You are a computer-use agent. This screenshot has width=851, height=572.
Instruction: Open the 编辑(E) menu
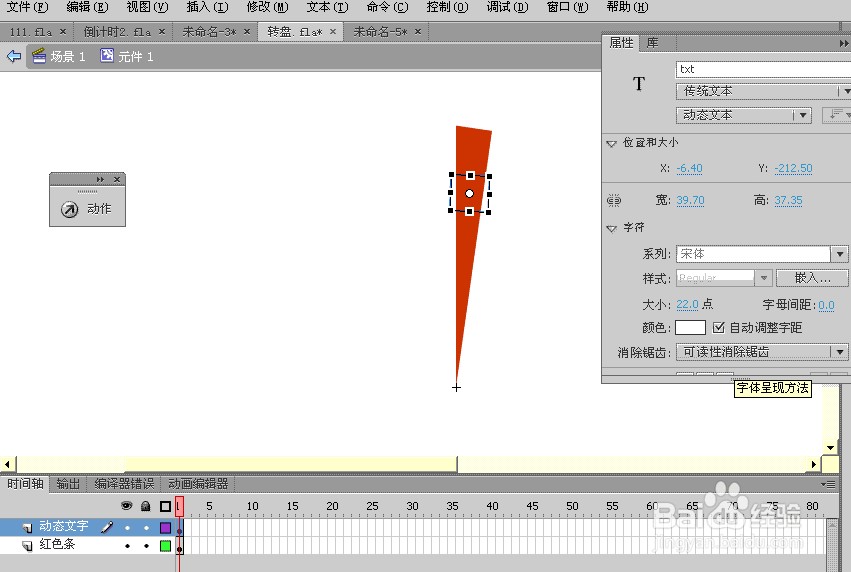tap(87, 8)
